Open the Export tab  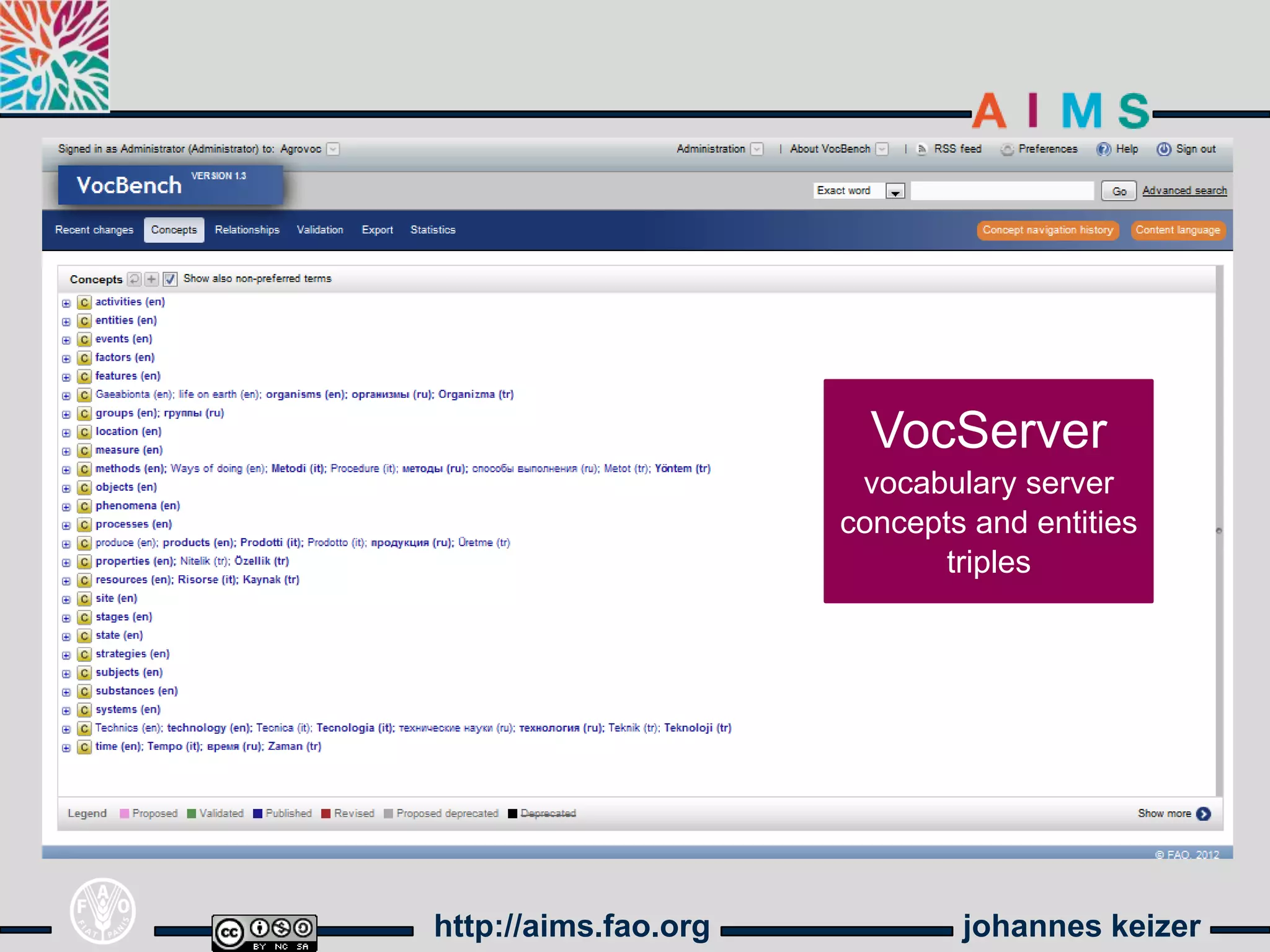[377, 230]
